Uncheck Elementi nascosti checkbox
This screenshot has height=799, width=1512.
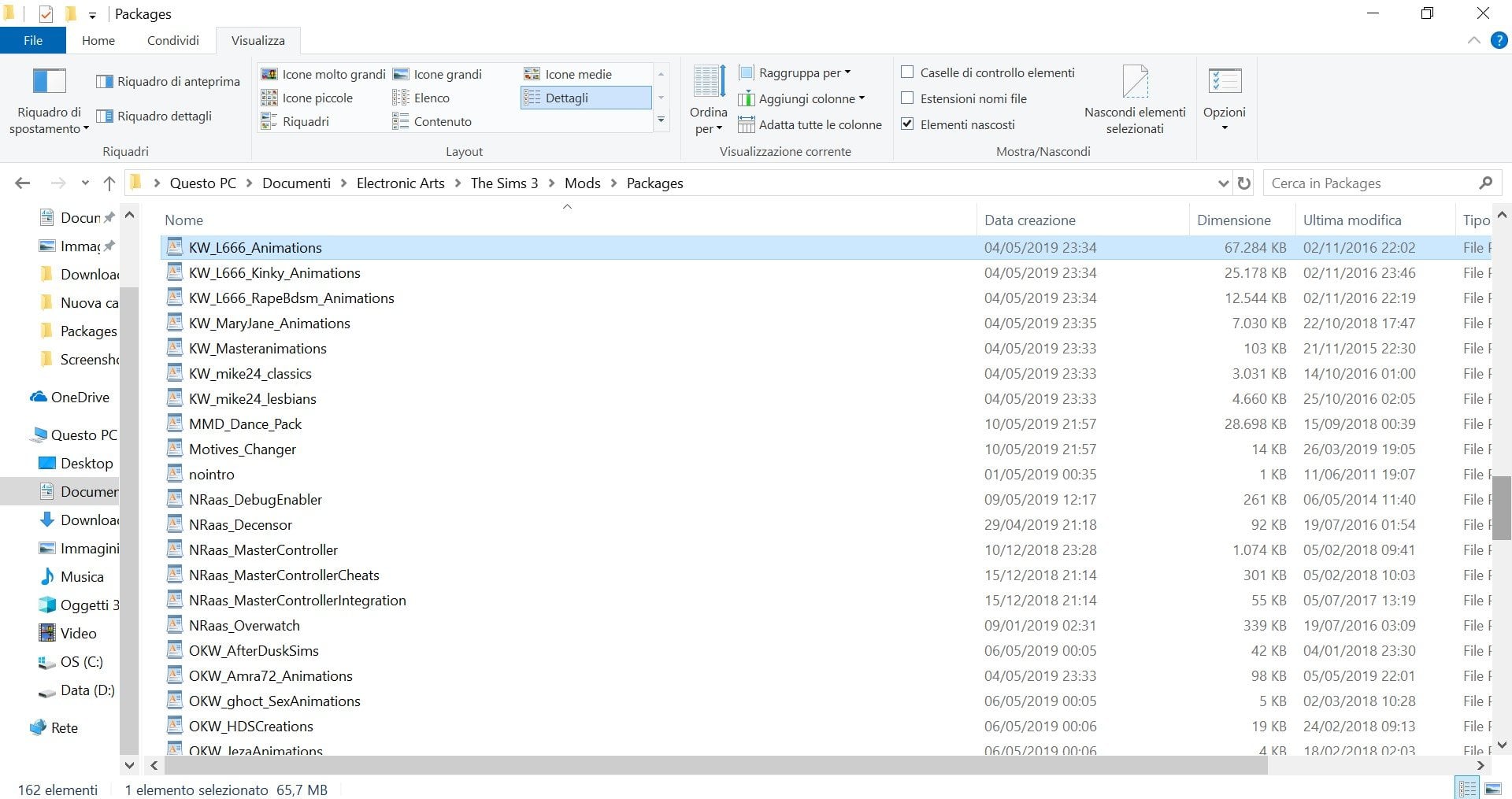pos(907,124)
